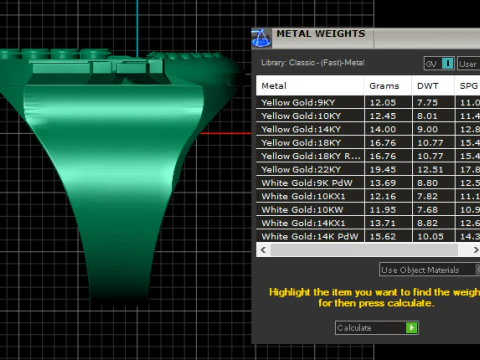Click the horizontal scrollbar track in table

364,250
